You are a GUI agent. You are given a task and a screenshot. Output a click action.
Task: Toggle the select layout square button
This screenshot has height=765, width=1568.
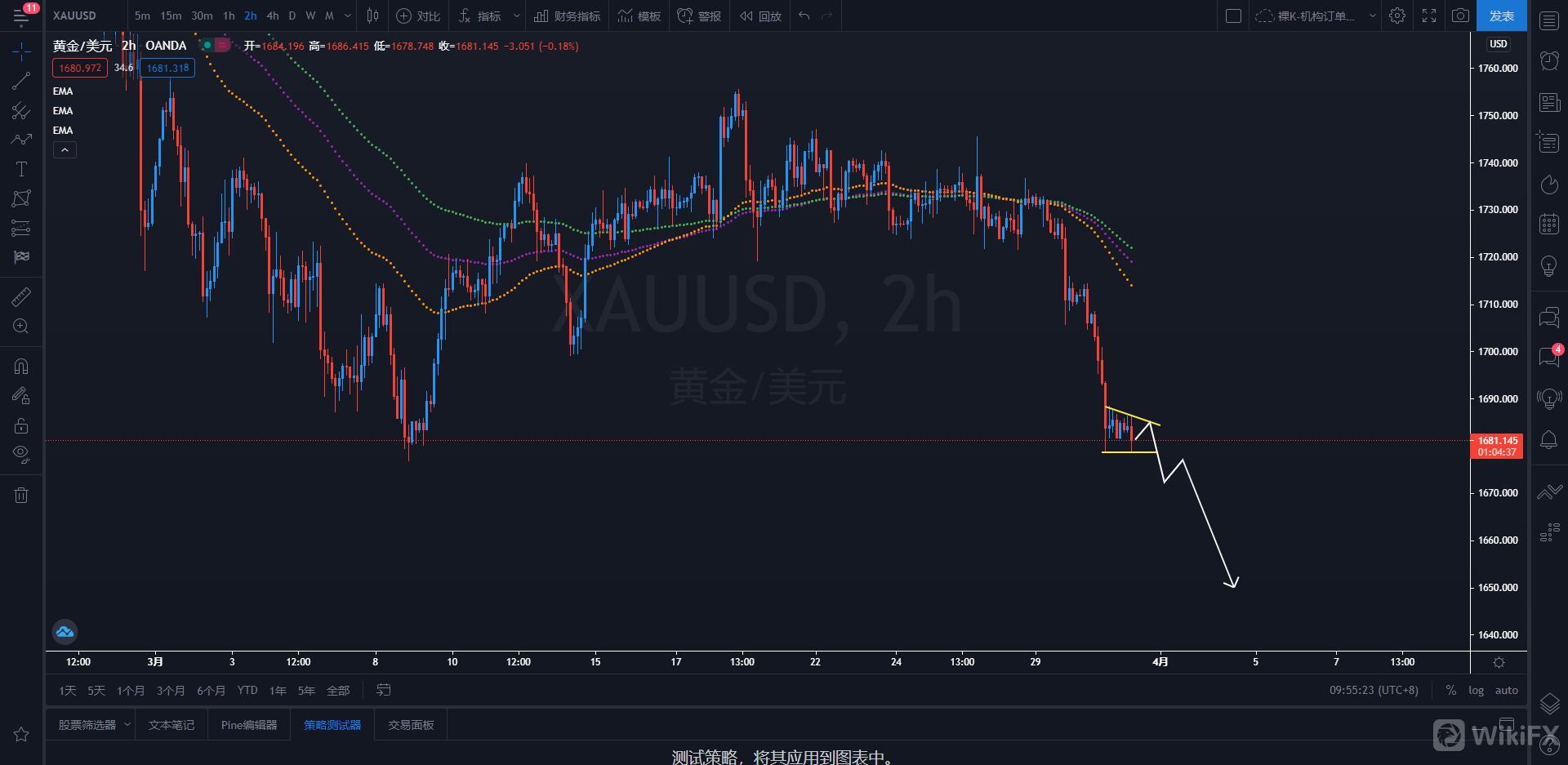pyautogui.click(x=1234, y=16)
